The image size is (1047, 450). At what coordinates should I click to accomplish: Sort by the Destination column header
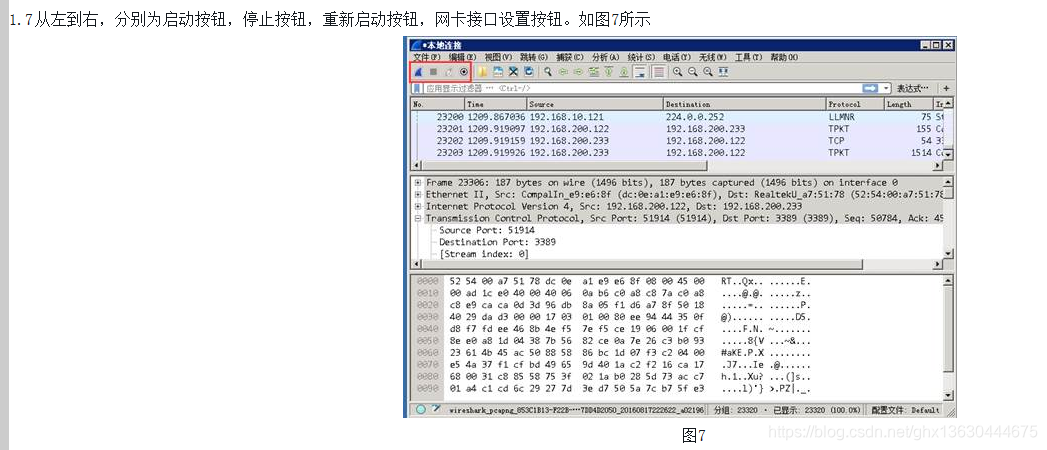point(745,104)
